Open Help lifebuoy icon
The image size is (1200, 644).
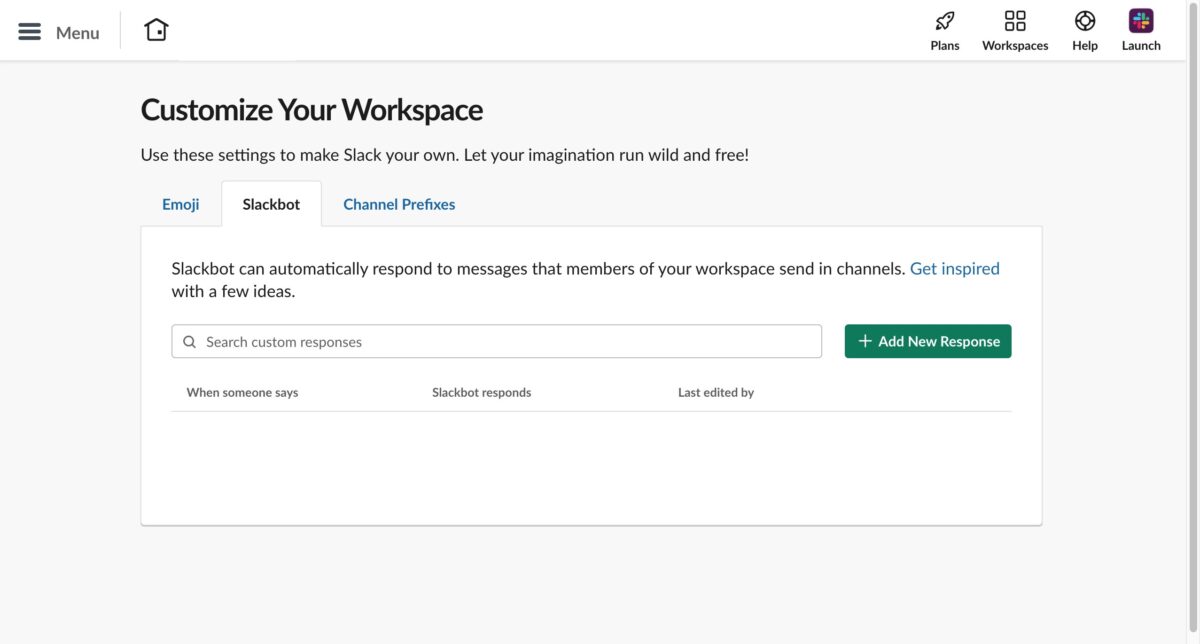(1085, 21)
